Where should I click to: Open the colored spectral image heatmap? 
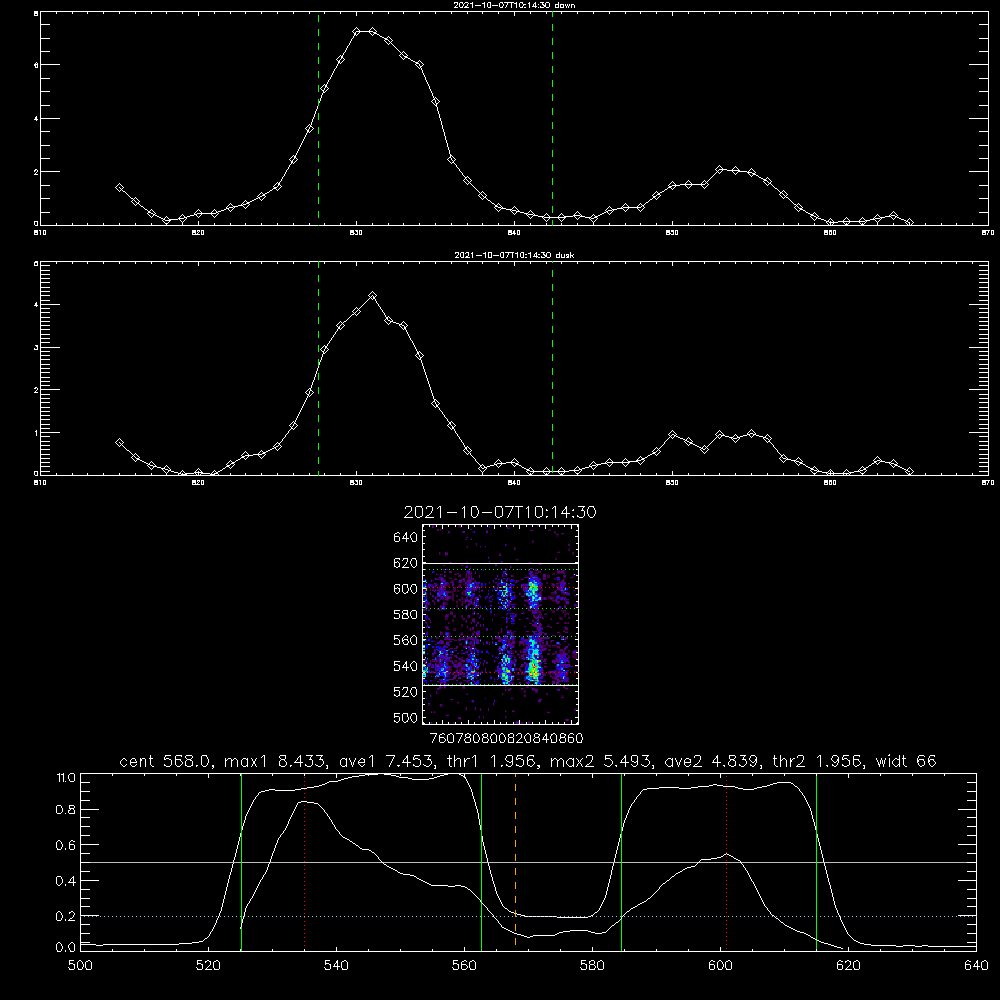tap(501, 624)
